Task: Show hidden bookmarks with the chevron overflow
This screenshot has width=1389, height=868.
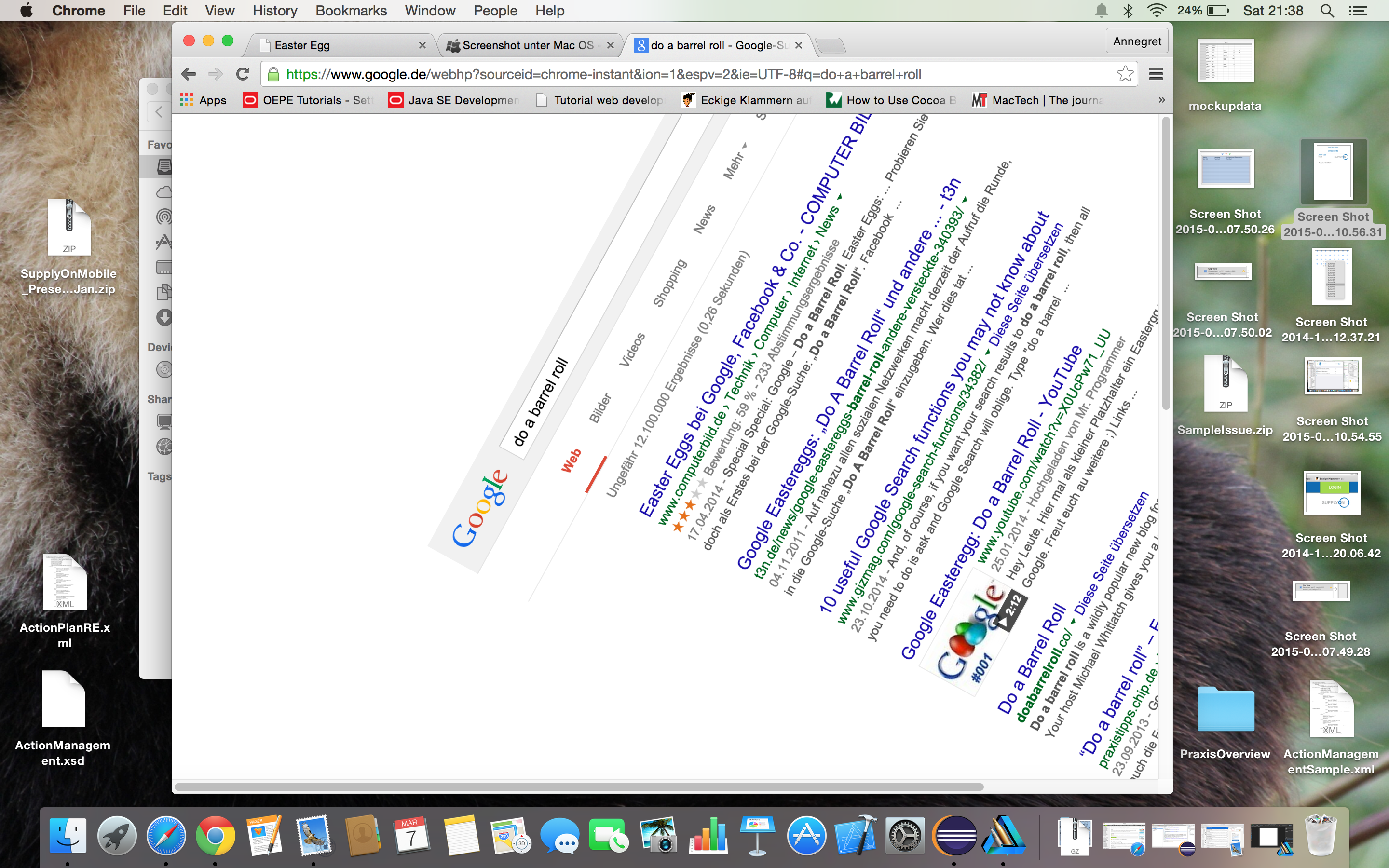Action: [1162, 100]
